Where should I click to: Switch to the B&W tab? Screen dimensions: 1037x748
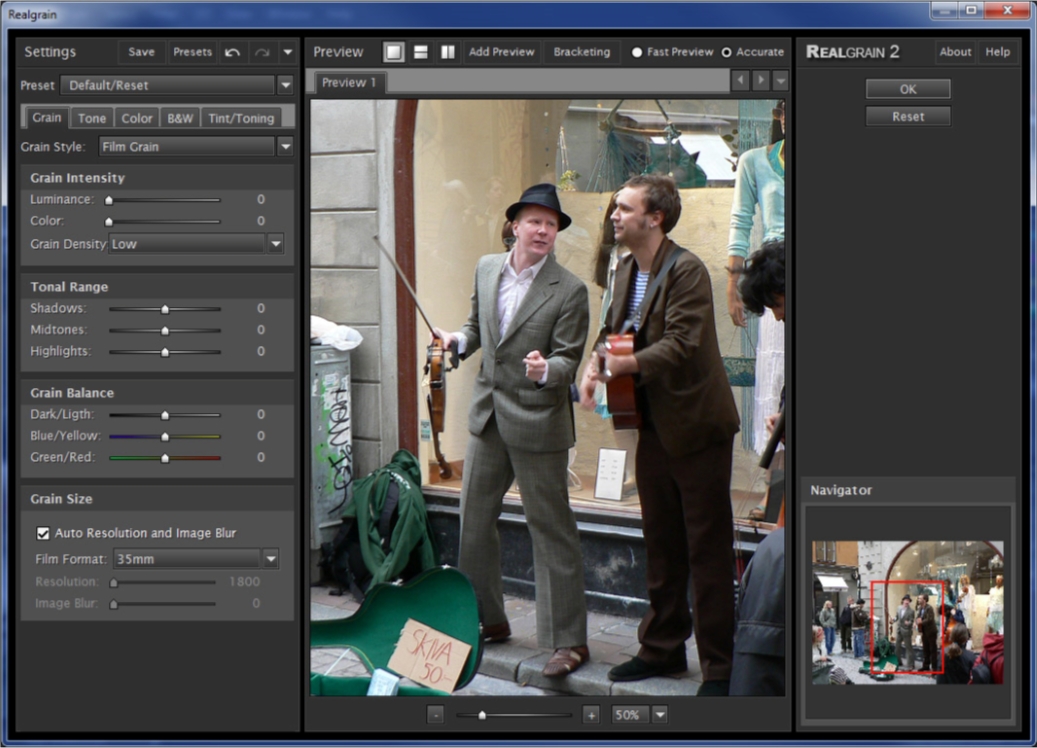coord(180,118)
